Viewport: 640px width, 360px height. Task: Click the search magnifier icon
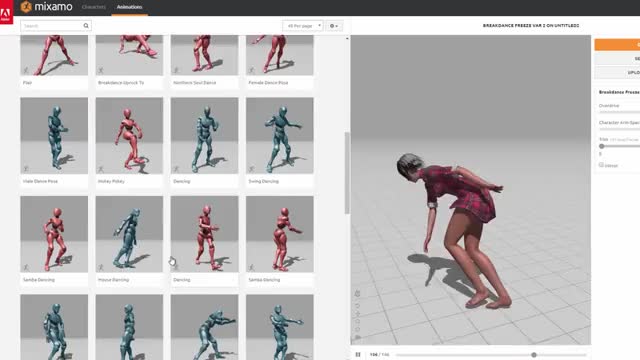[86, 26]
